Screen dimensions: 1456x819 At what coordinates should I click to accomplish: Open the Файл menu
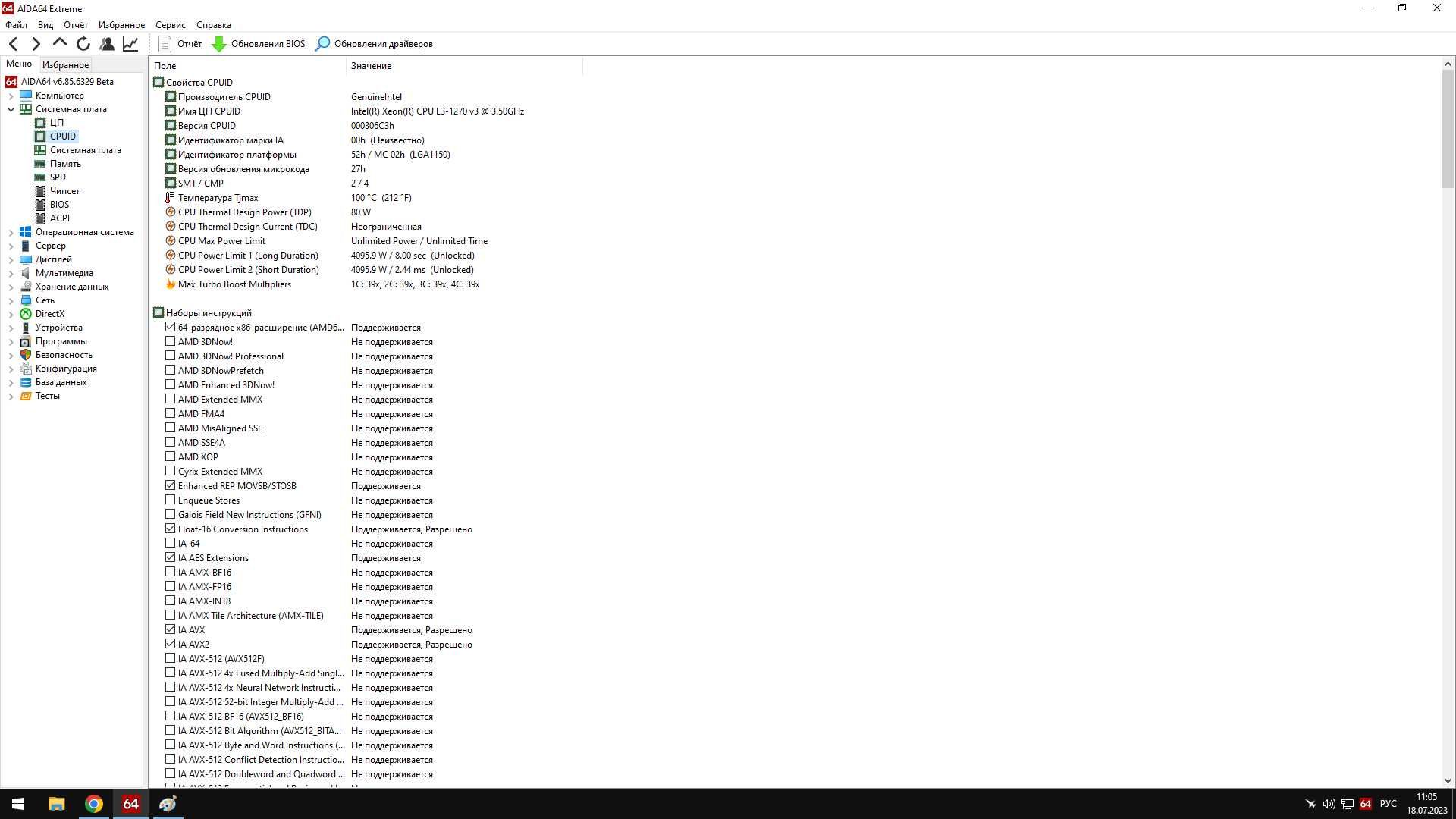coord(16,25)
